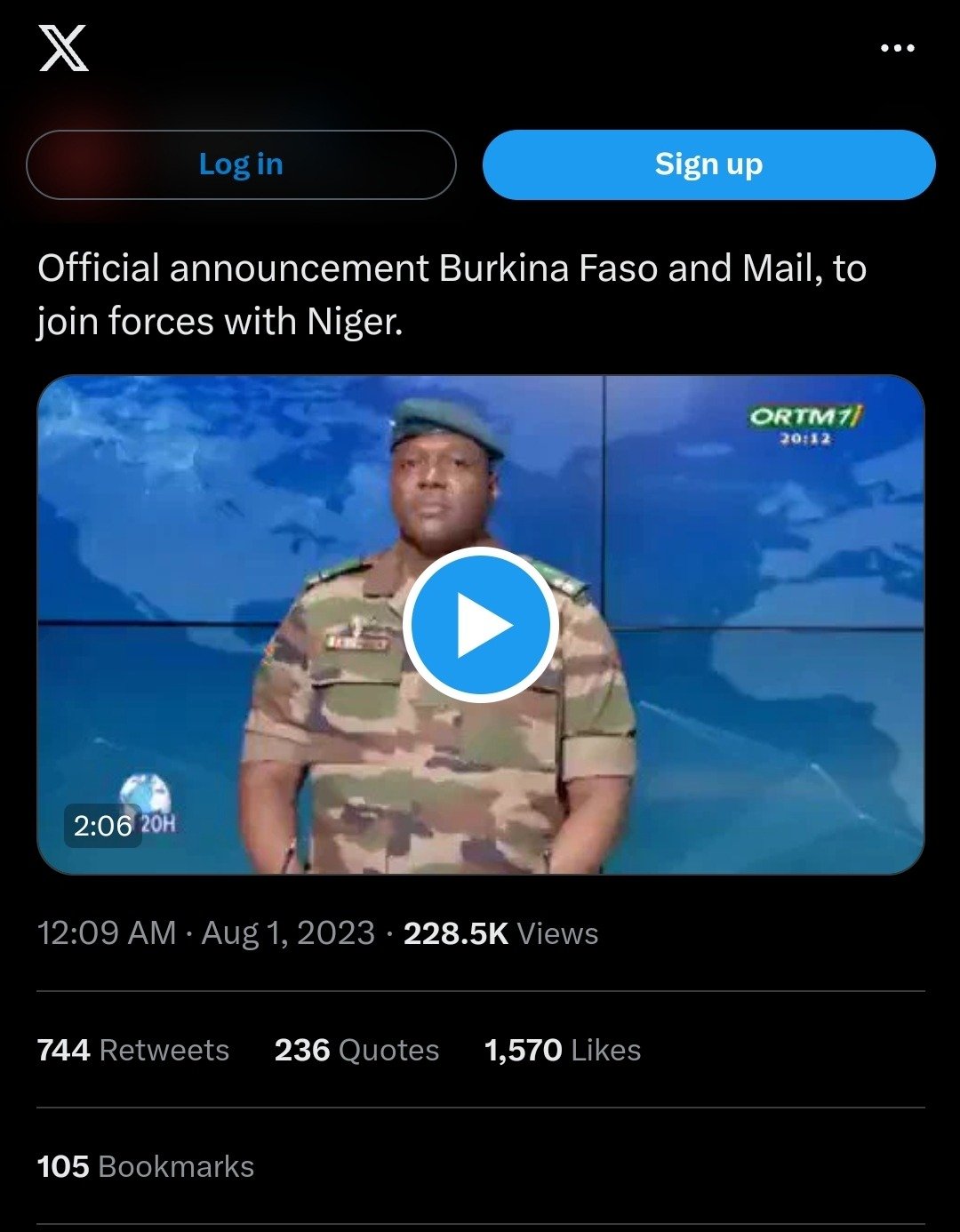The image size is (960, 1232).
Task: Click the 20H globe logo in the video
Action: pyautogui.click(x=148, y=803)
